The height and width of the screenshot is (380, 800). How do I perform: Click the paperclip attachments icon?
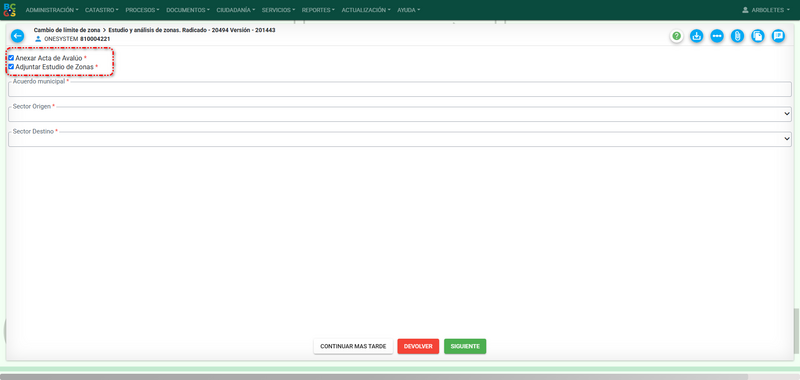[737, 36]
